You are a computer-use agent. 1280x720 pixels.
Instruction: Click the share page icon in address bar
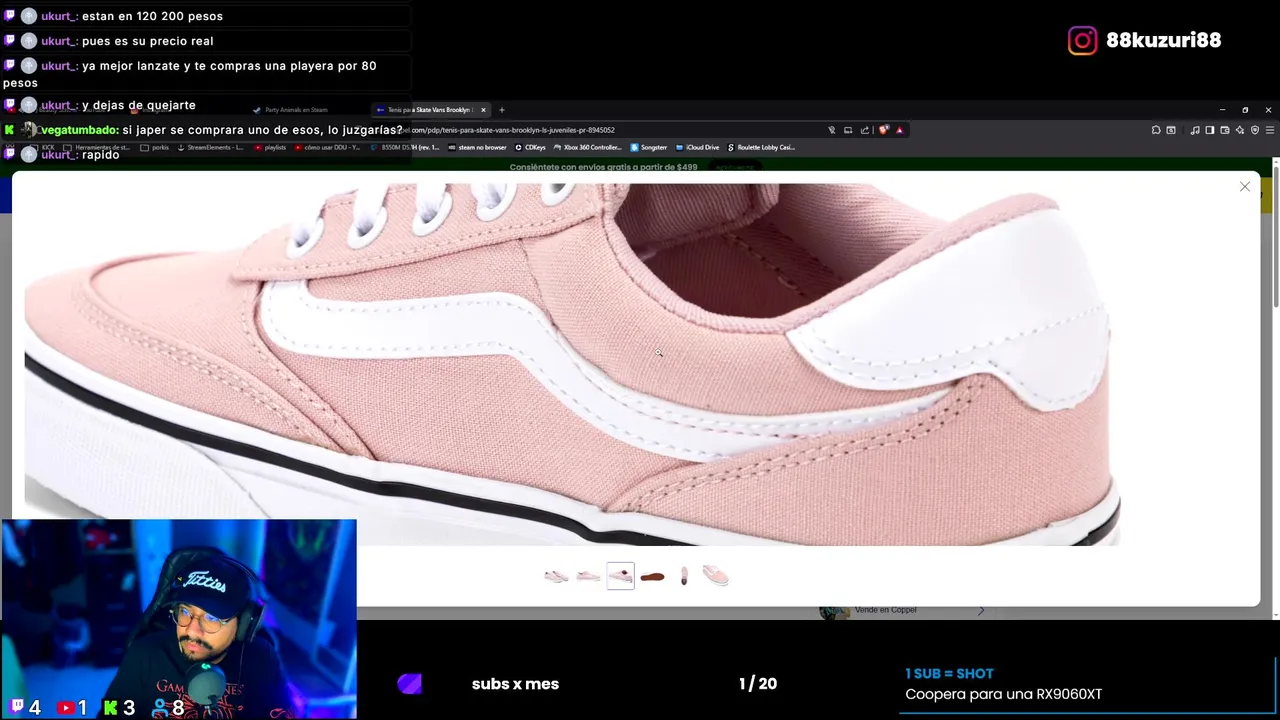click(x=865, y=130)
